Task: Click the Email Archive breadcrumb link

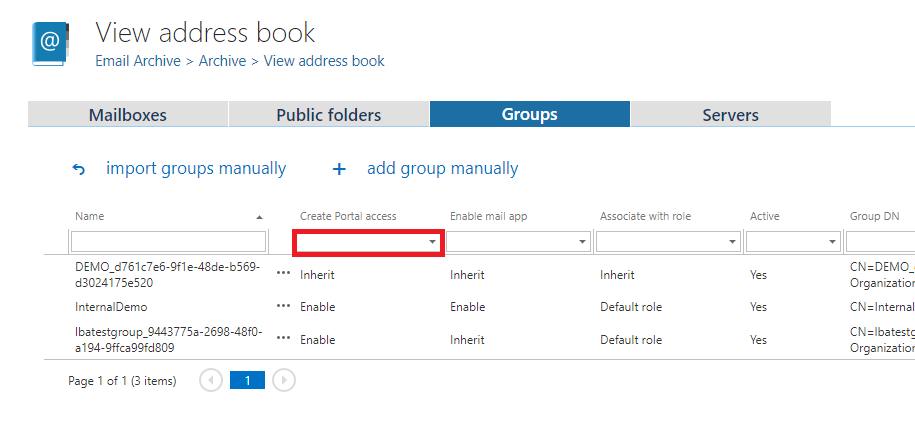Action: (x=138, y=61)
